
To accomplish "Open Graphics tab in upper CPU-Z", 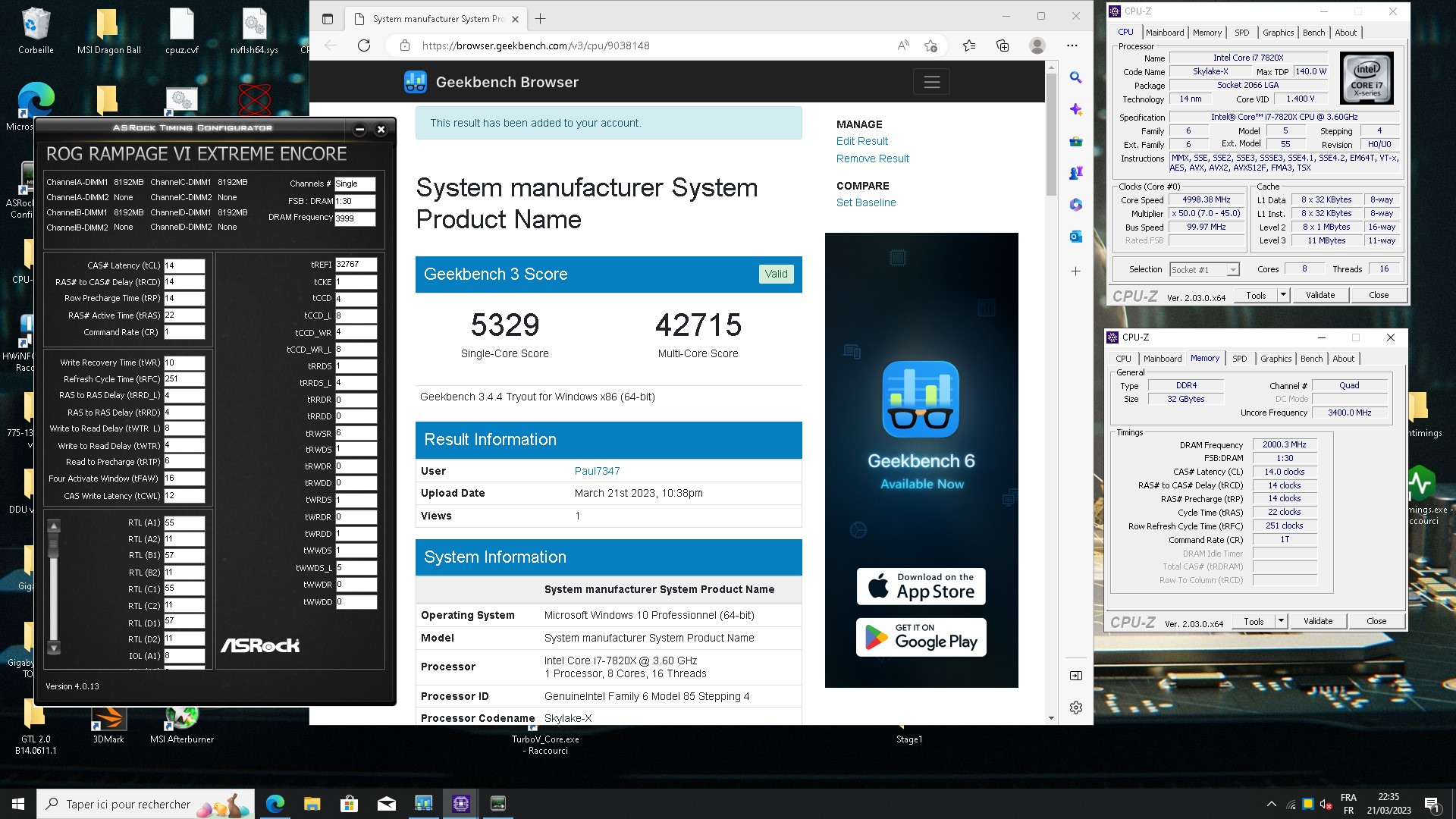I will coord(1278,33).
